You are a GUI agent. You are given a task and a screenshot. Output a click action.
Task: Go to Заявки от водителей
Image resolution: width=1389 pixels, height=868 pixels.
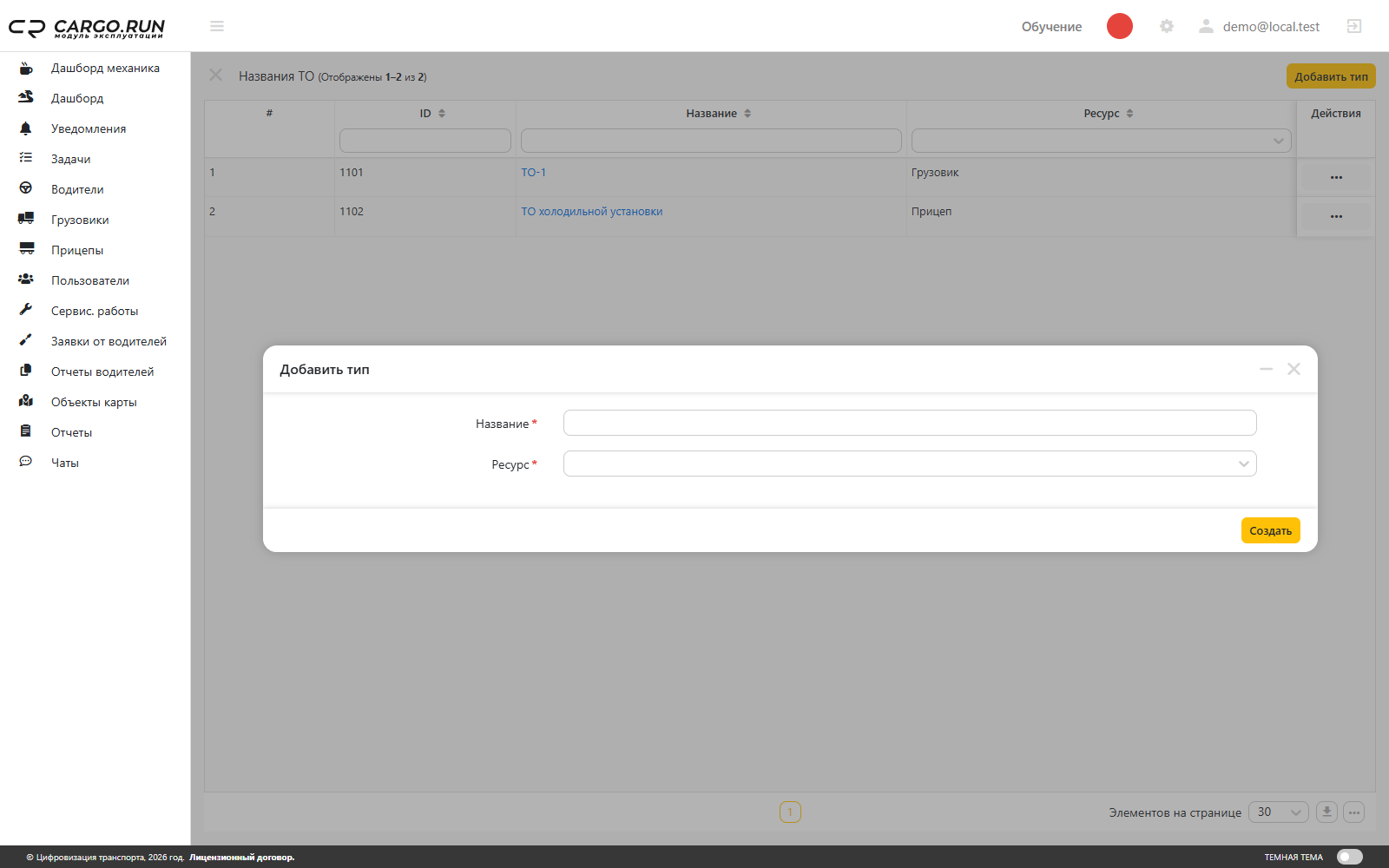[109, 341]
